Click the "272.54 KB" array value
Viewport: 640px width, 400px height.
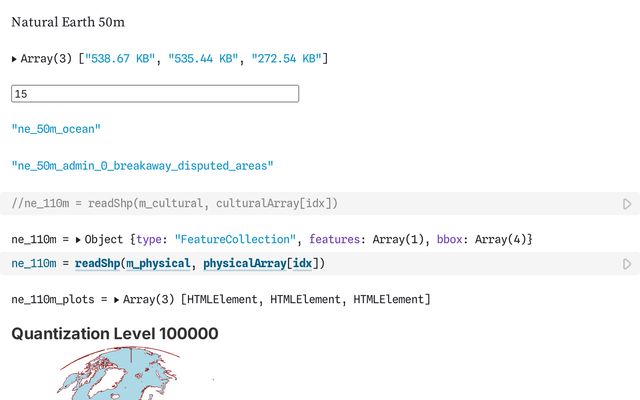tap(286, 60)
